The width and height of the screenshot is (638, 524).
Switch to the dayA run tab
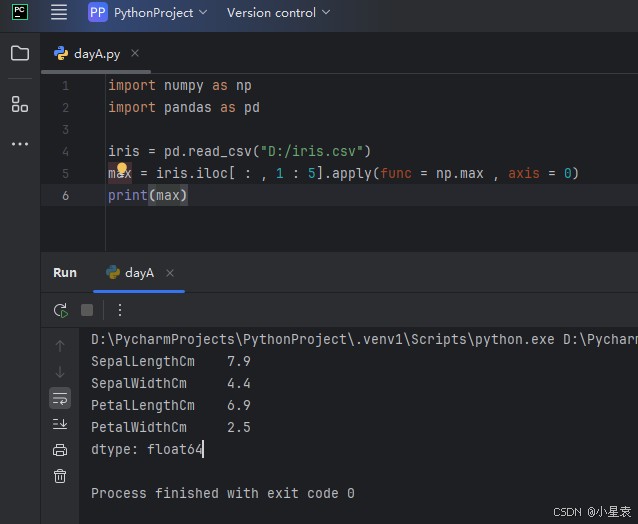pos(139,273)
